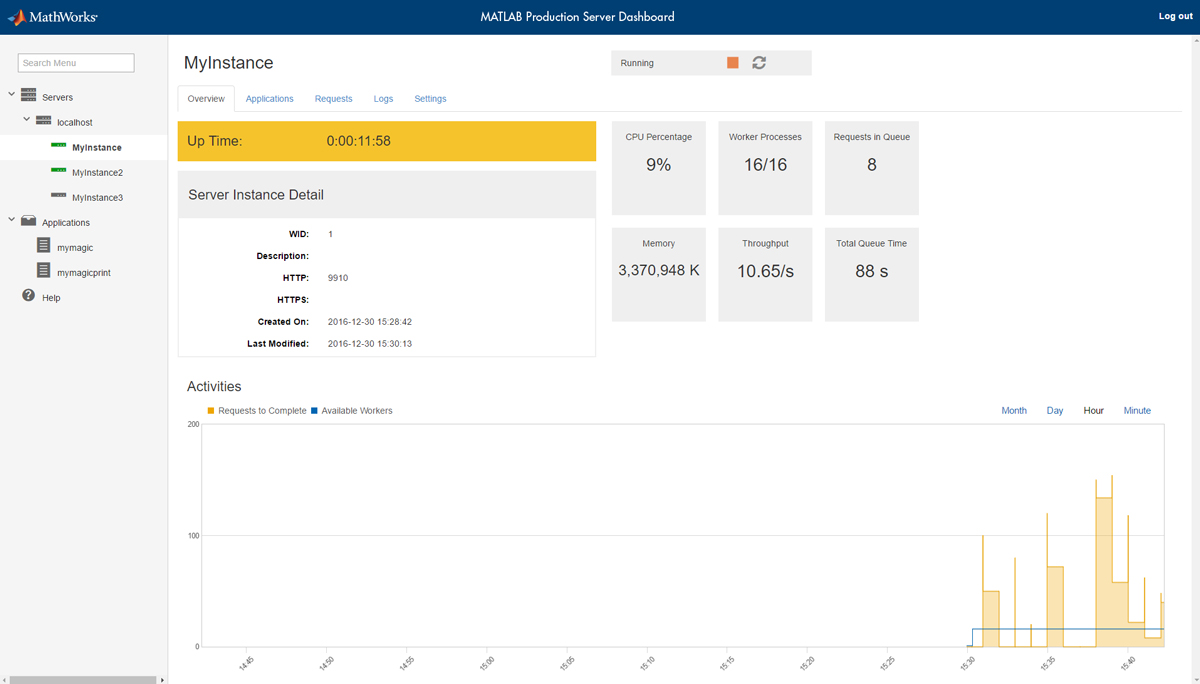The height and width of the screenshot is (684, 1200).
Task: Select the Minute activity view
Action: [1137, 410]
